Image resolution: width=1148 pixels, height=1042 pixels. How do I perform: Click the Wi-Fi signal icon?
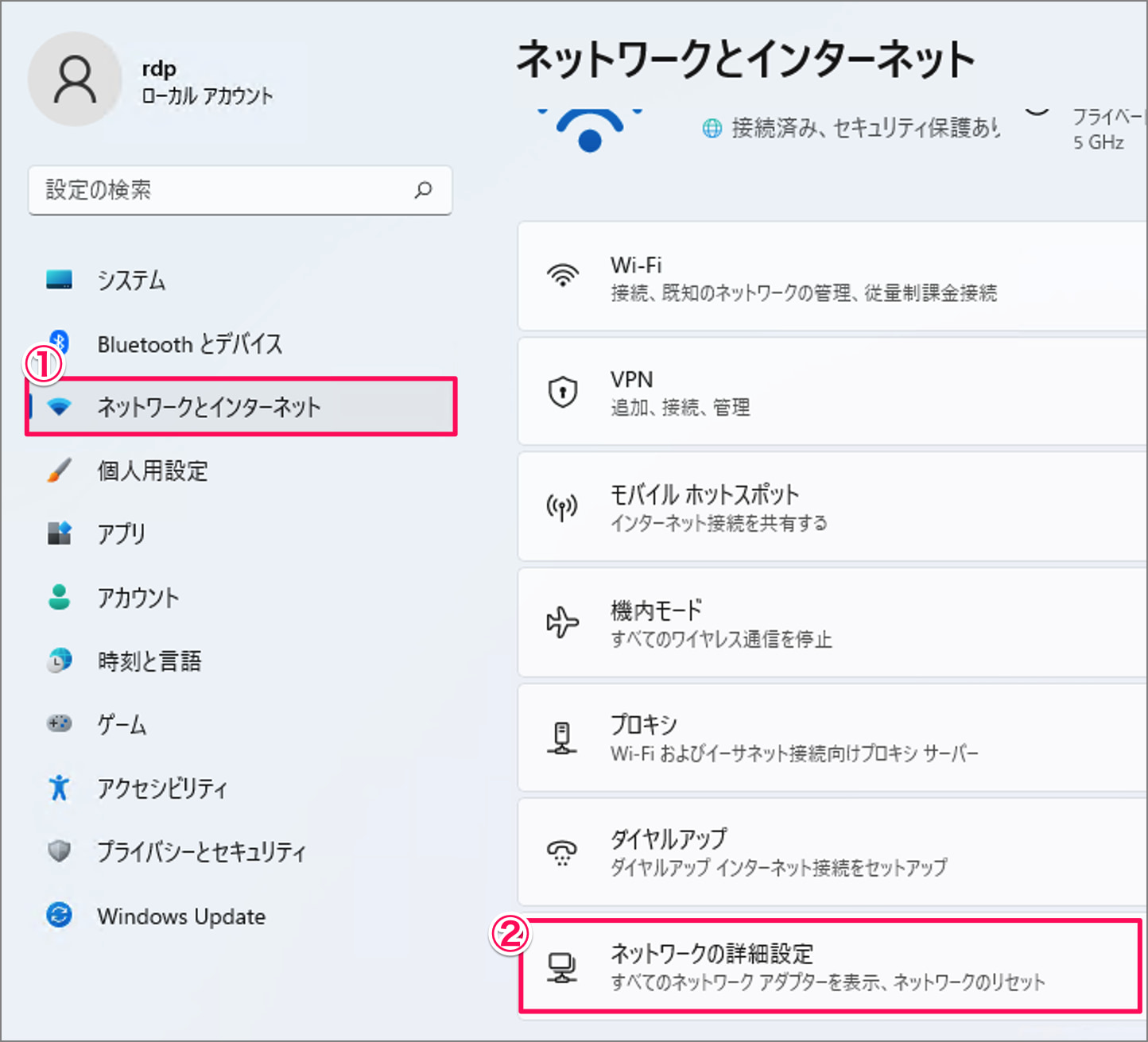563,276
